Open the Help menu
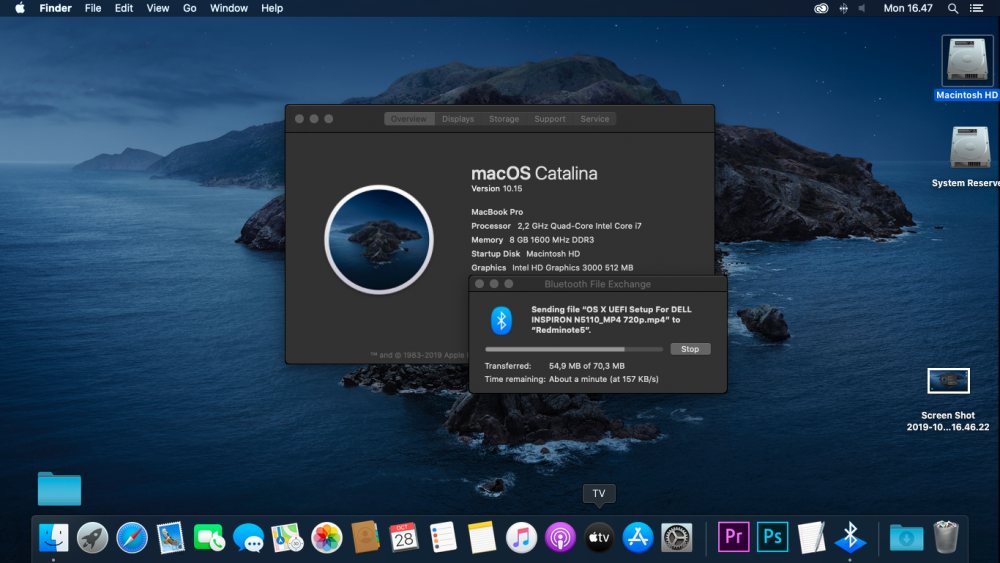Viewport: 1000px width, 563px height. coord(272,8)
